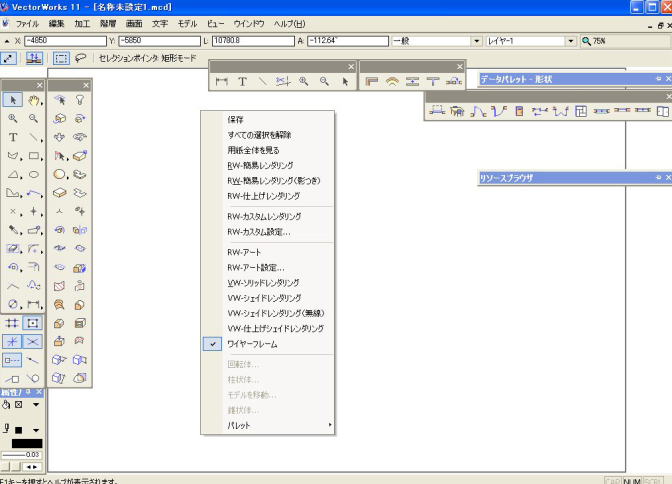Open the fill style dropdown in attributes palette
Screen dimensions: 672x484
(36, 405)
